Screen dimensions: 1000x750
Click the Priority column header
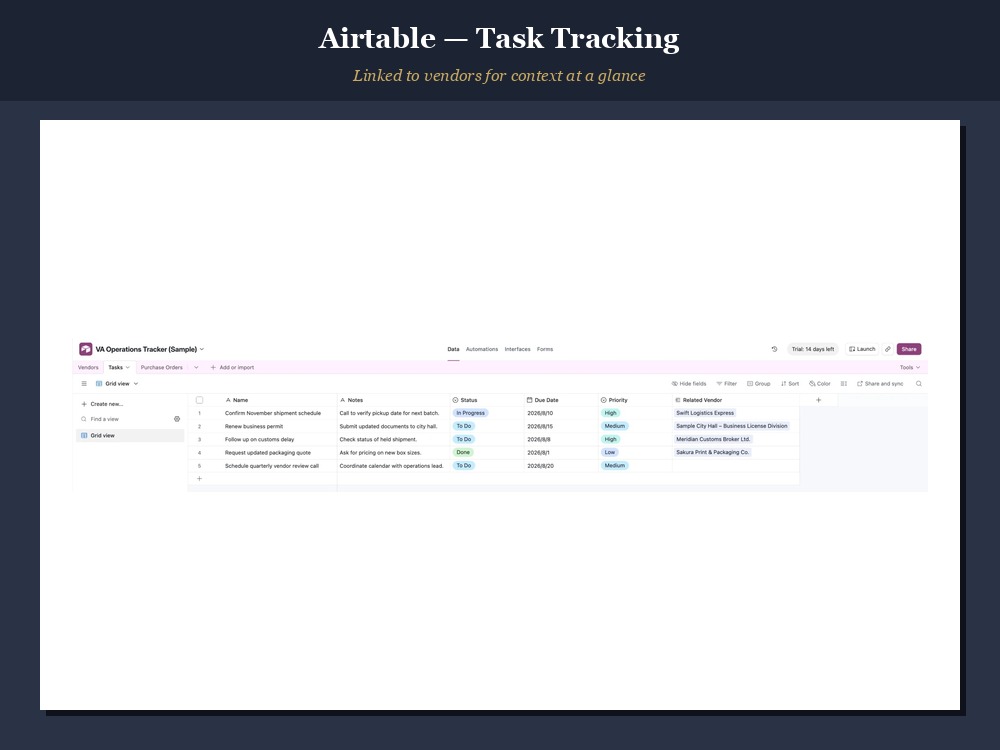tap(635, 400)
